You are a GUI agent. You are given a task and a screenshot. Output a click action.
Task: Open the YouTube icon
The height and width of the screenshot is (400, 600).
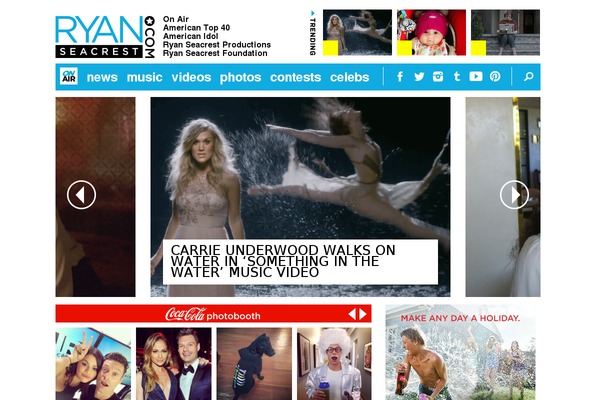click(476, 77)
